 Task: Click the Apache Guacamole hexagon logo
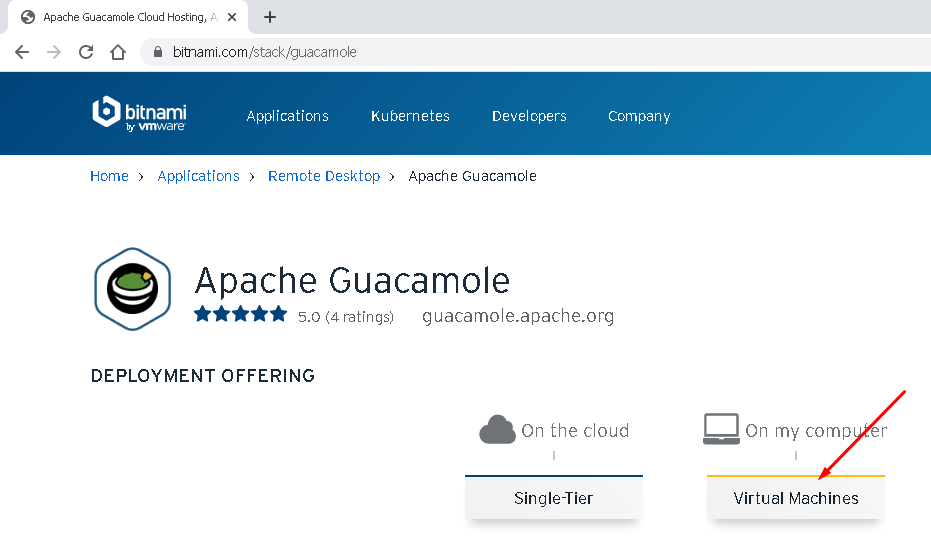pos(132,289)
